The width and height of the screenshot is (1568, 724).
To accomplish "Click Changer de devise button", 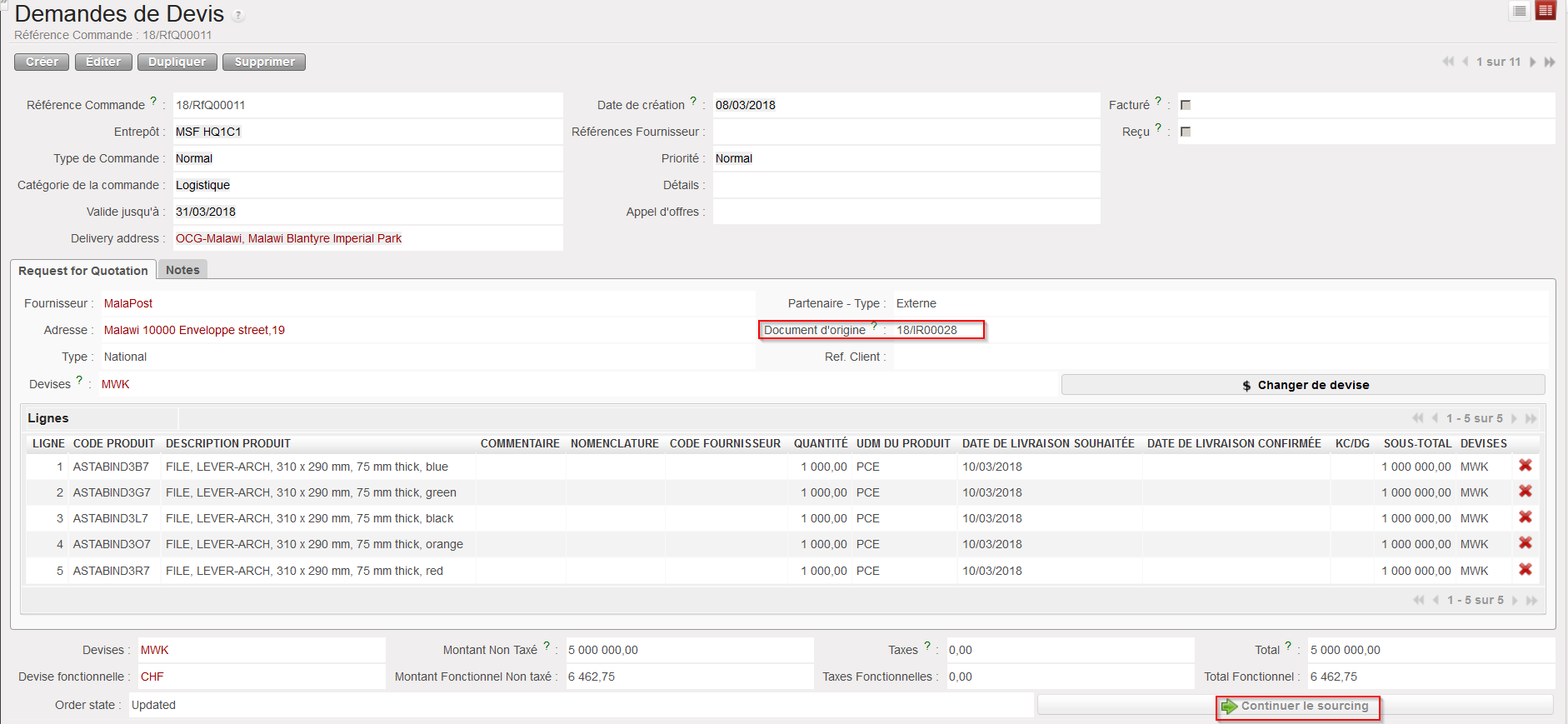I will [1303, 385].
